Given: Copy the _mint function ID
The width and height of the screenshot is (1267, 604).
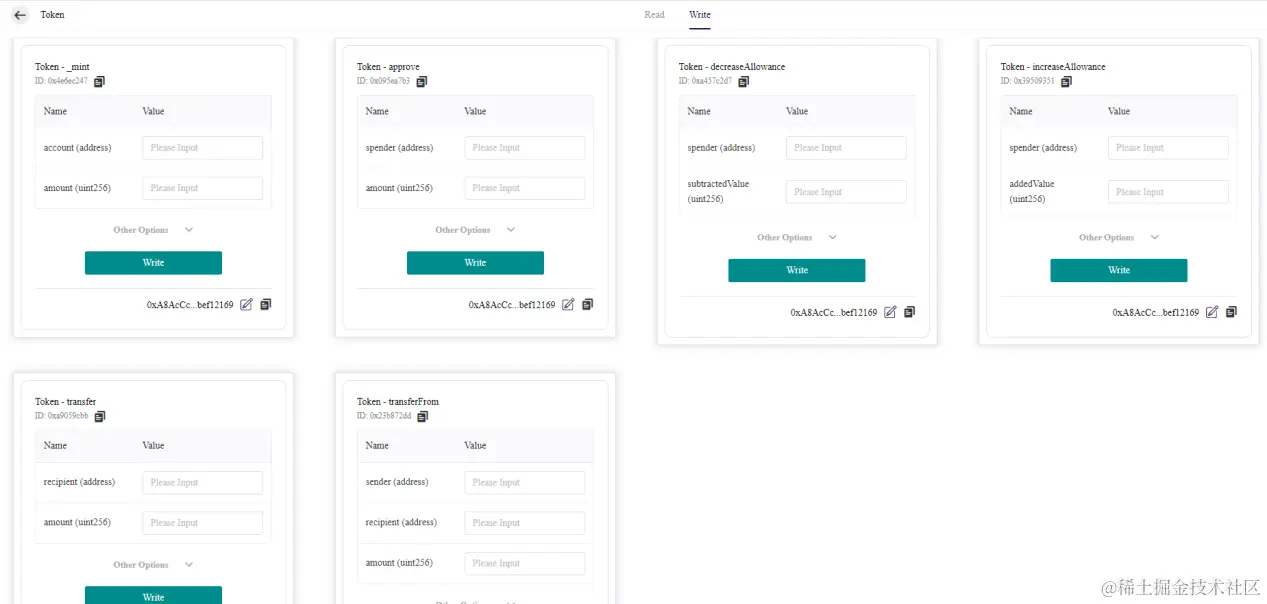Looking at the screenshot, I should pyautogui.click(x=99, y=81).
